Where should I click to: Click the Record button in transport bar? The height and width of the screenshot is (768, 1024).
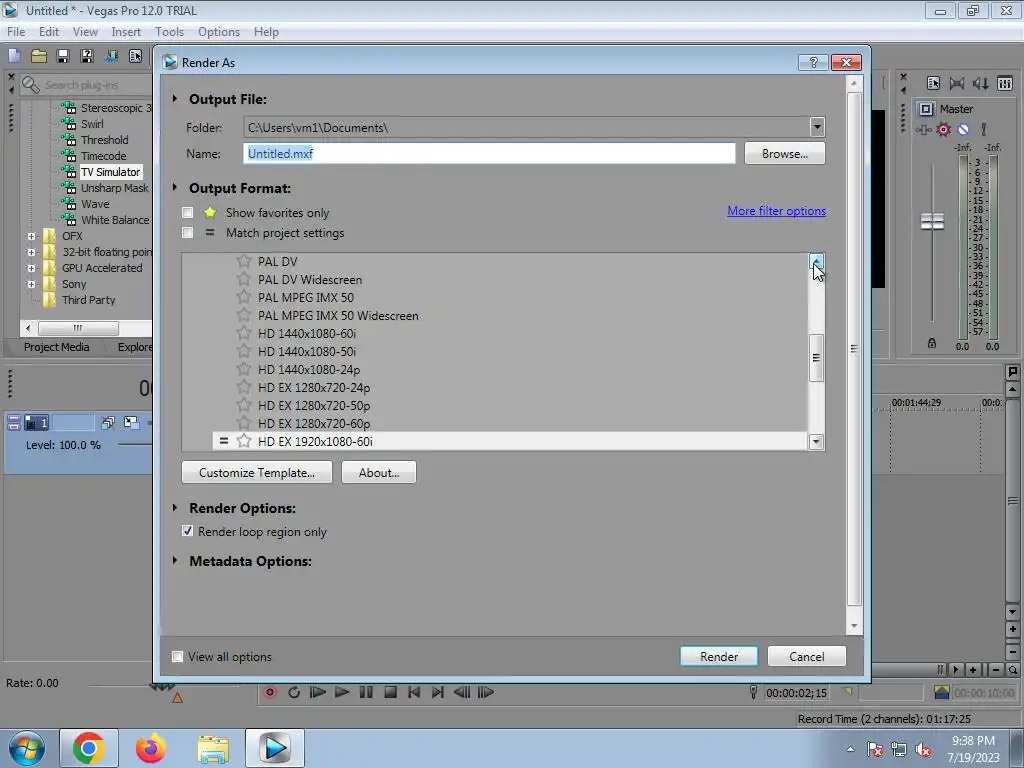point(270,692)
